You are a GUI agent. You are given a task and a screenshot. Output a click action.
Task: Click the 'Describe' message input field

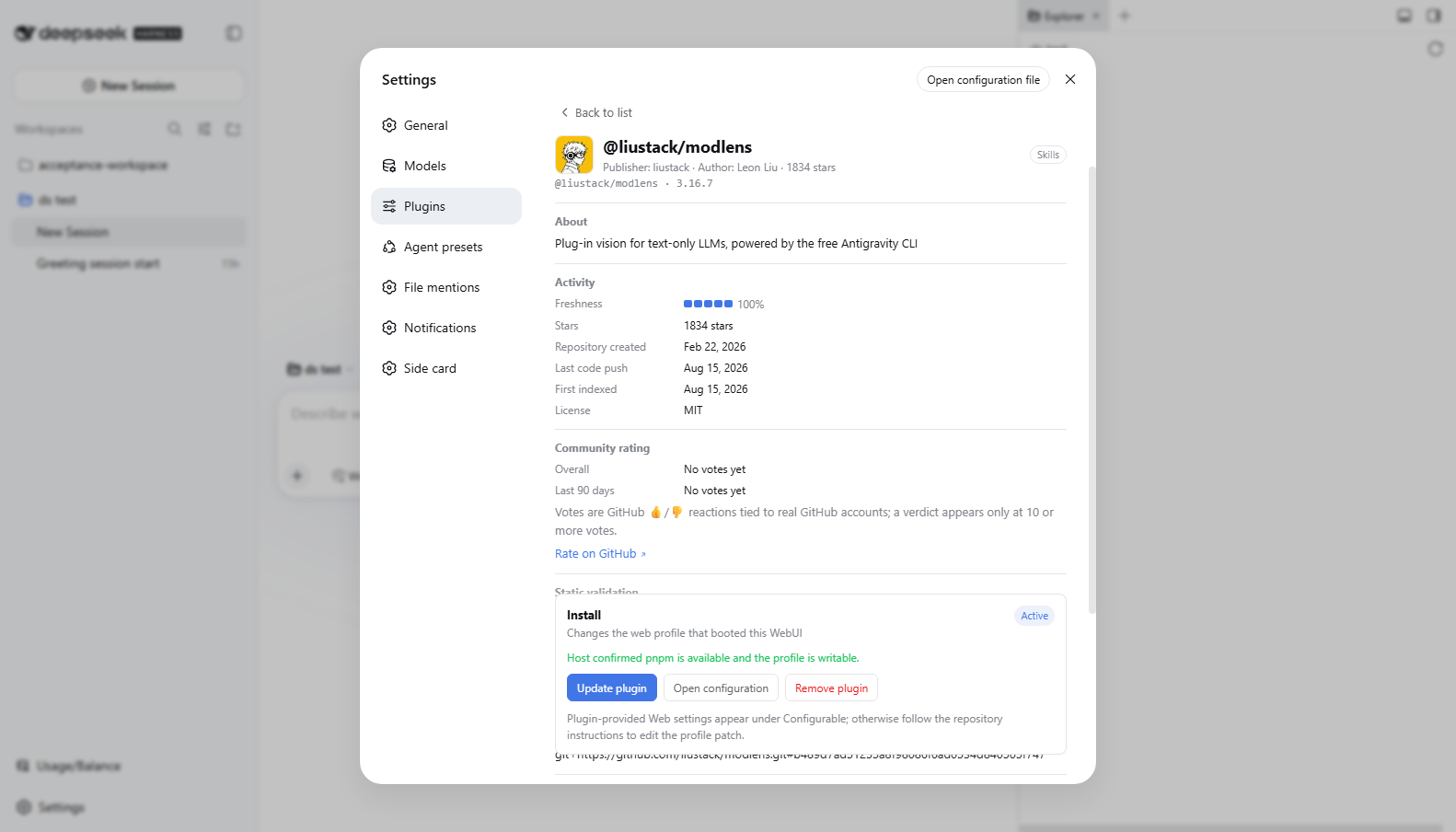pos(324,414)
